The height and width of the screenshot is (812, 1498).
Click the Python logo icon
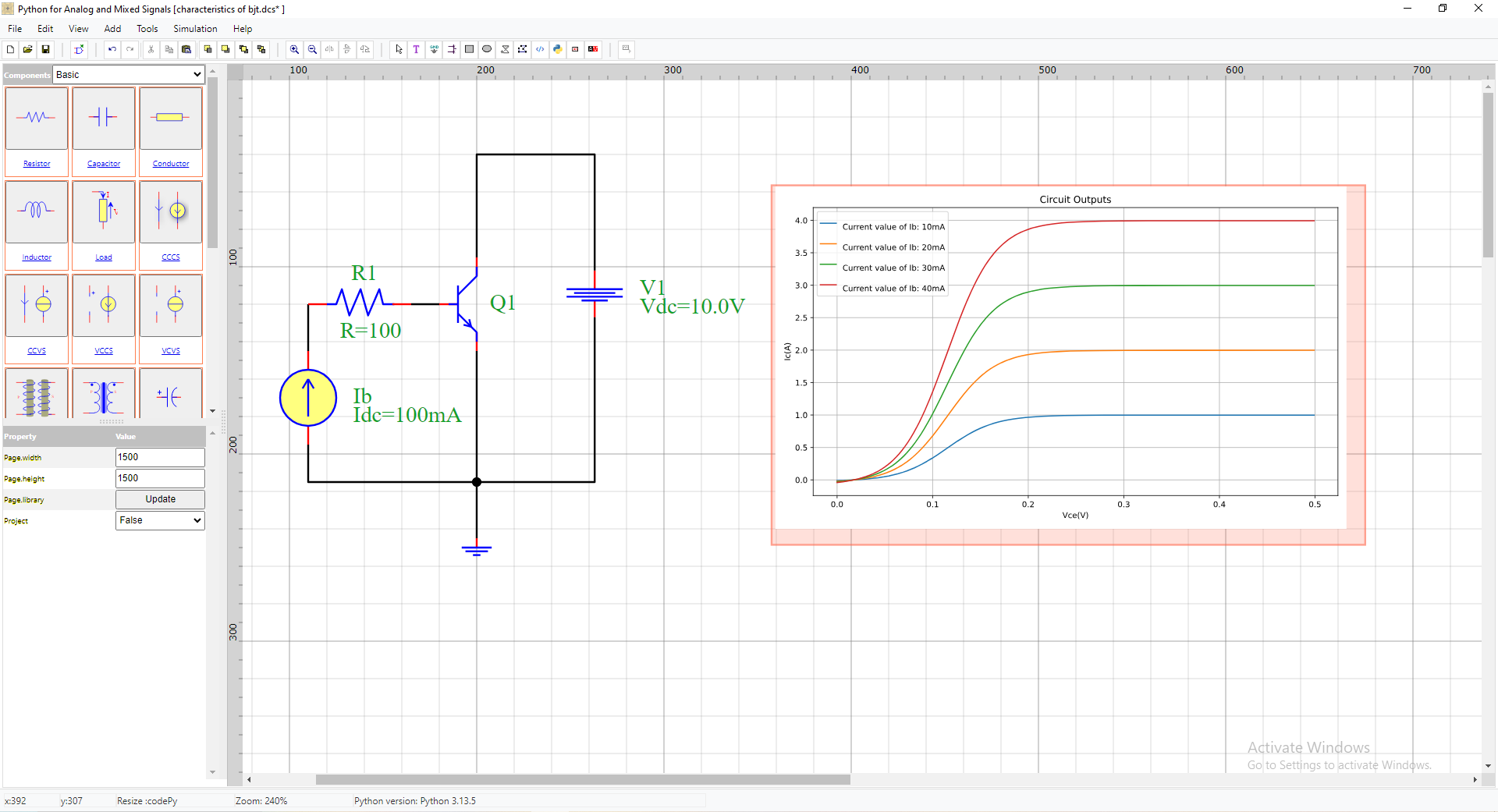[558, 49]
